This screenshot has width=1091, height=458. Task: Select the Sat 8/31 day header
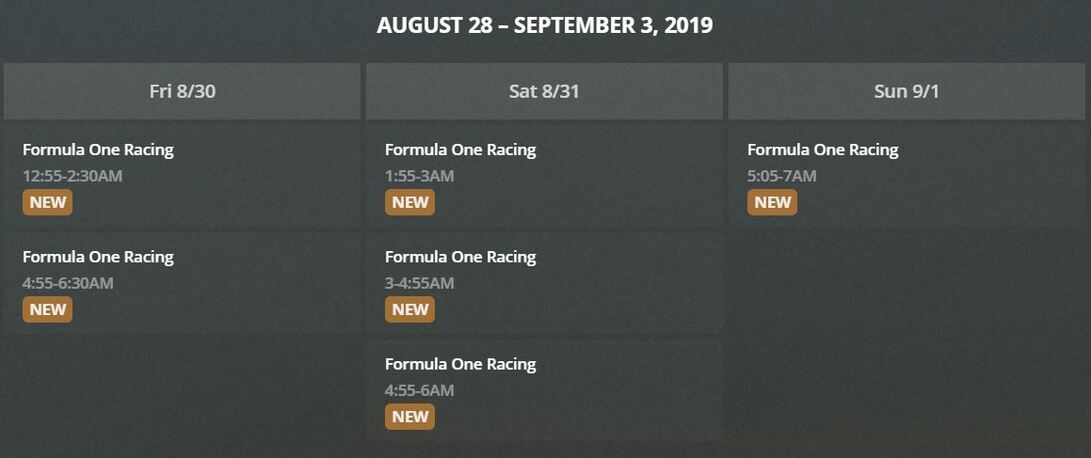(544, 91)
